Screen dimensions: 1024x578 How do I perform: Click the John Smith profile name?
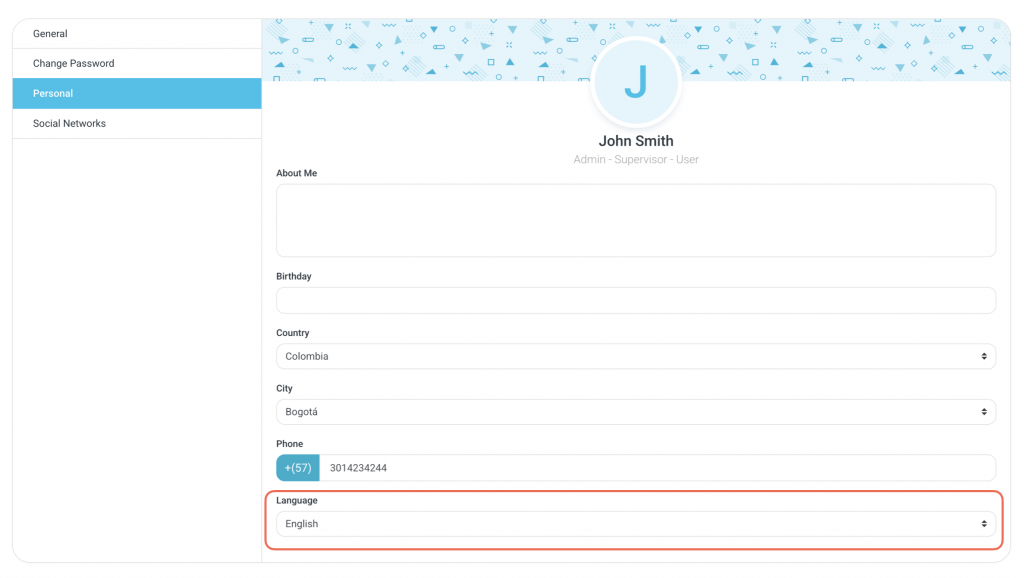tap(636, 141)
